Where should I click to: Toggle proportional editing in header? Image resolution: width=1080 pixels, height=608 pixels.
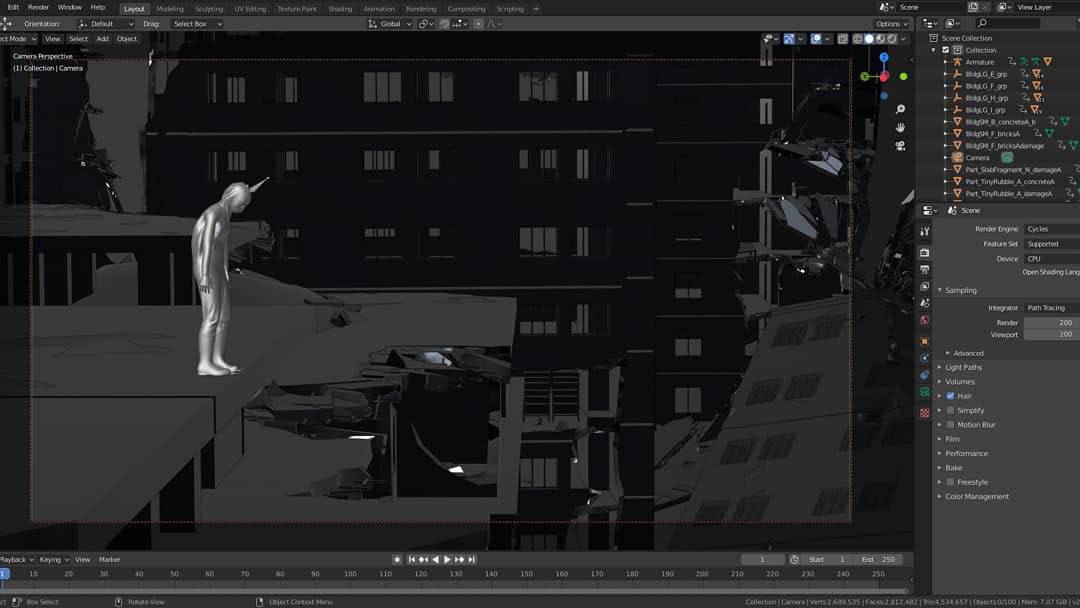point(478,24)
